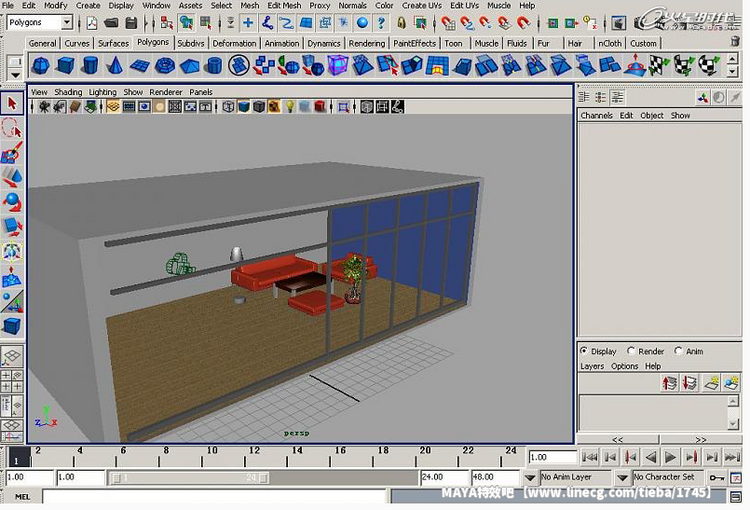Screen dimensions: 750x510
Task: Select the Rotate tool
Action: (x=12, y=202)
